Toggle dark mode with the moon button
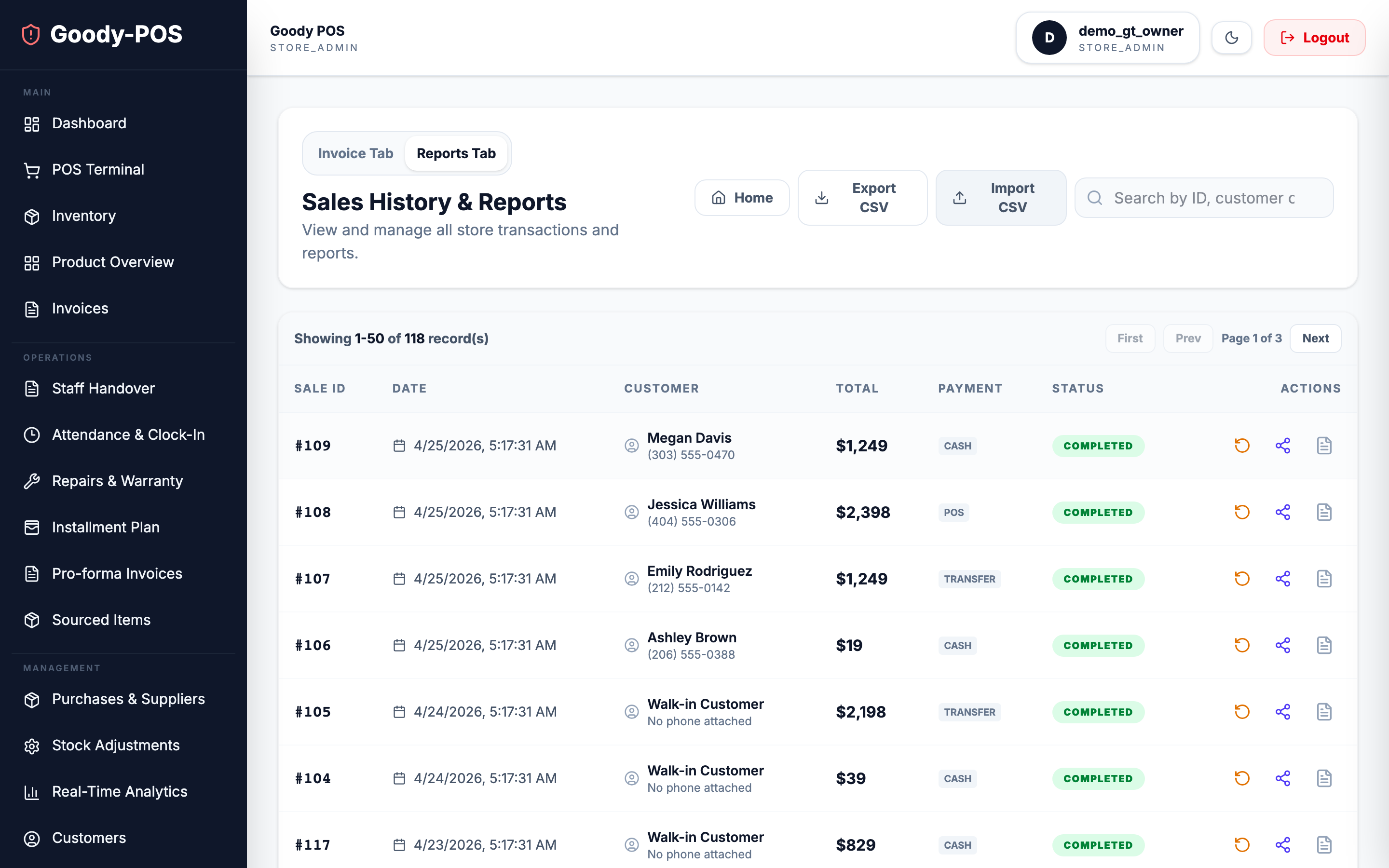Screen dimensions: 1389x868 [1231, 37]
